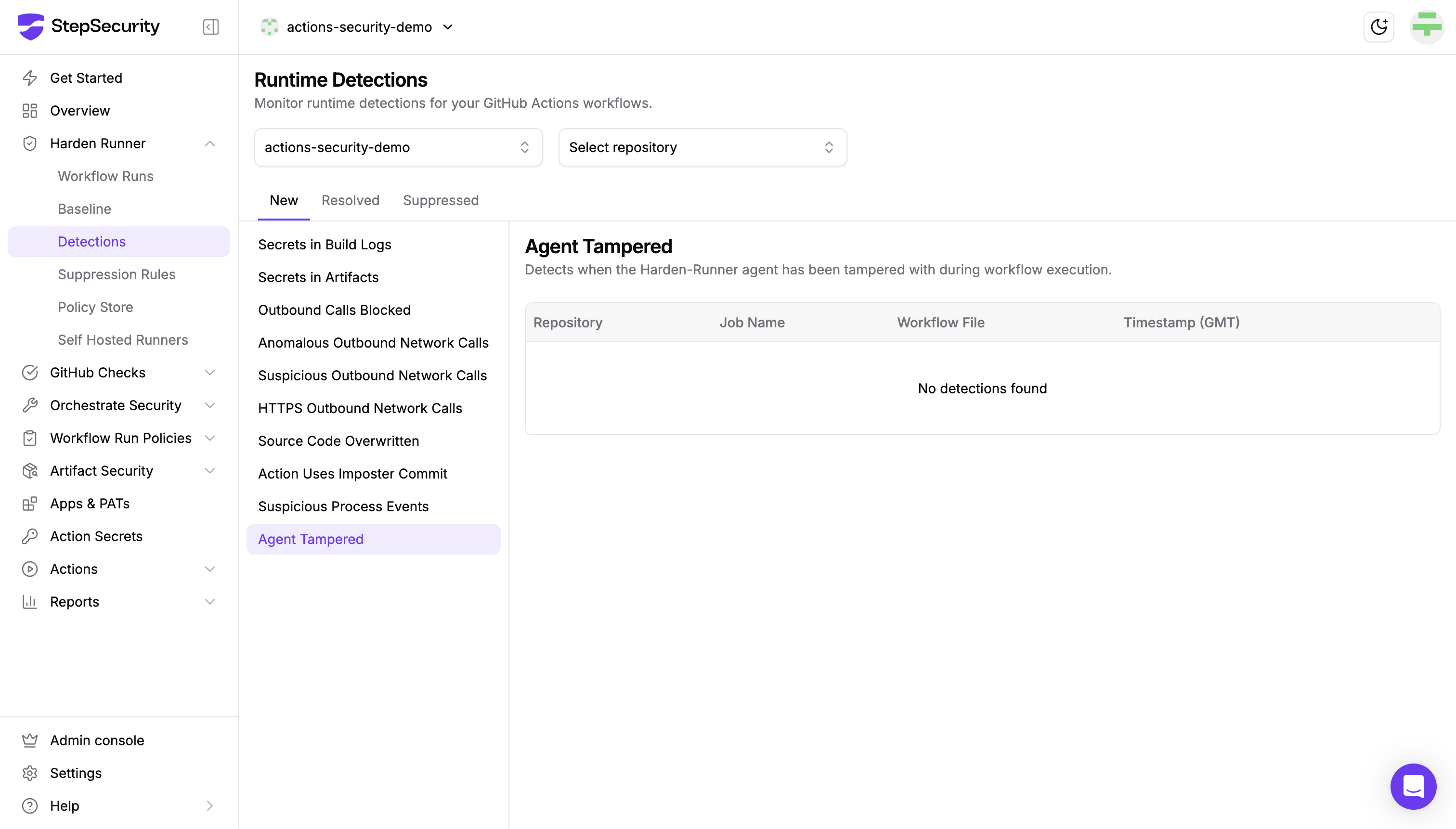Go to Suppression Rules page
This screenshot has width=1456, height=829.
click(117, 274)
